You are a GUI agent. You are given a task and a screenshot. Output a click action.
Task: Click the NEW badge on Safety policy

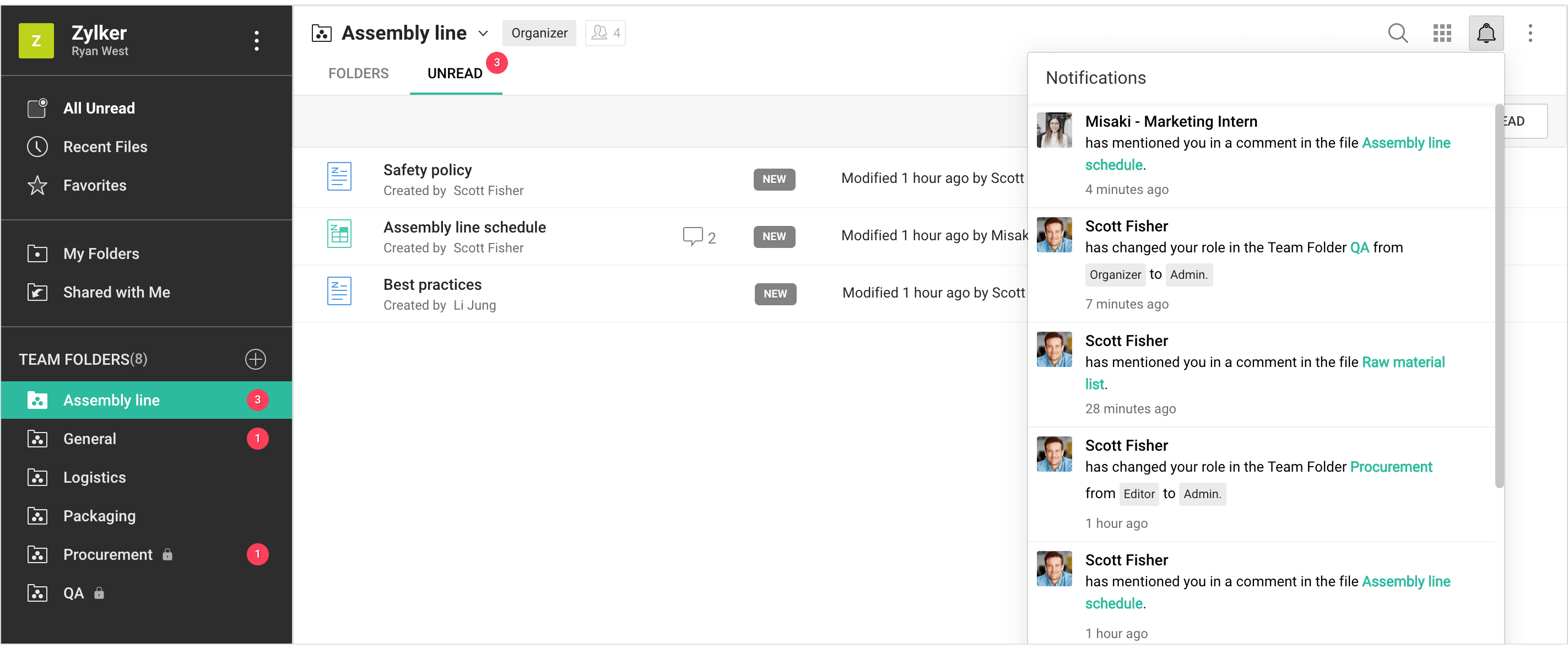click(774, 179)
